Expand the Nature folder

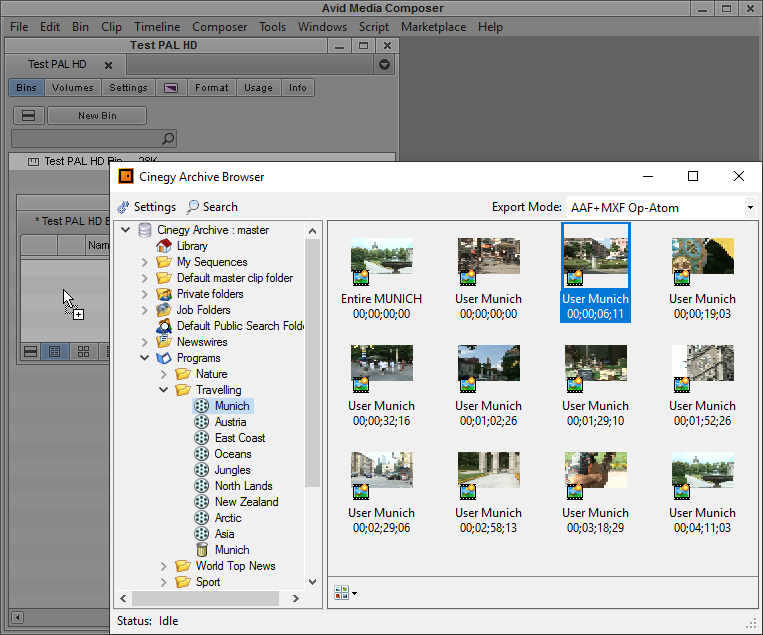[164, 374]
